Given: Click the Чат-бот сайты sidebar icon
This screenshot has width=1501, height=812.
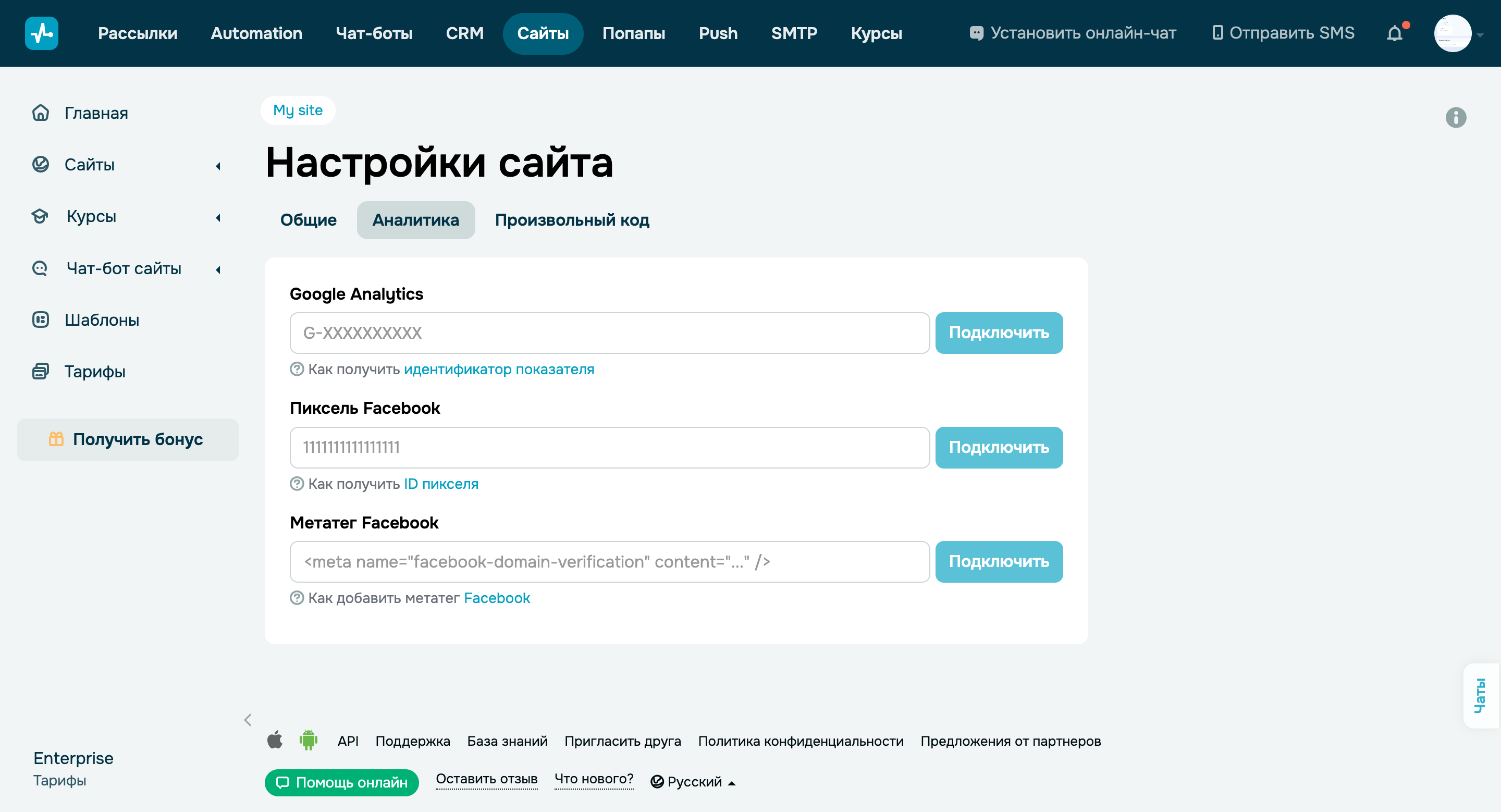Looking at the screenshot, I should pos(40,268).
